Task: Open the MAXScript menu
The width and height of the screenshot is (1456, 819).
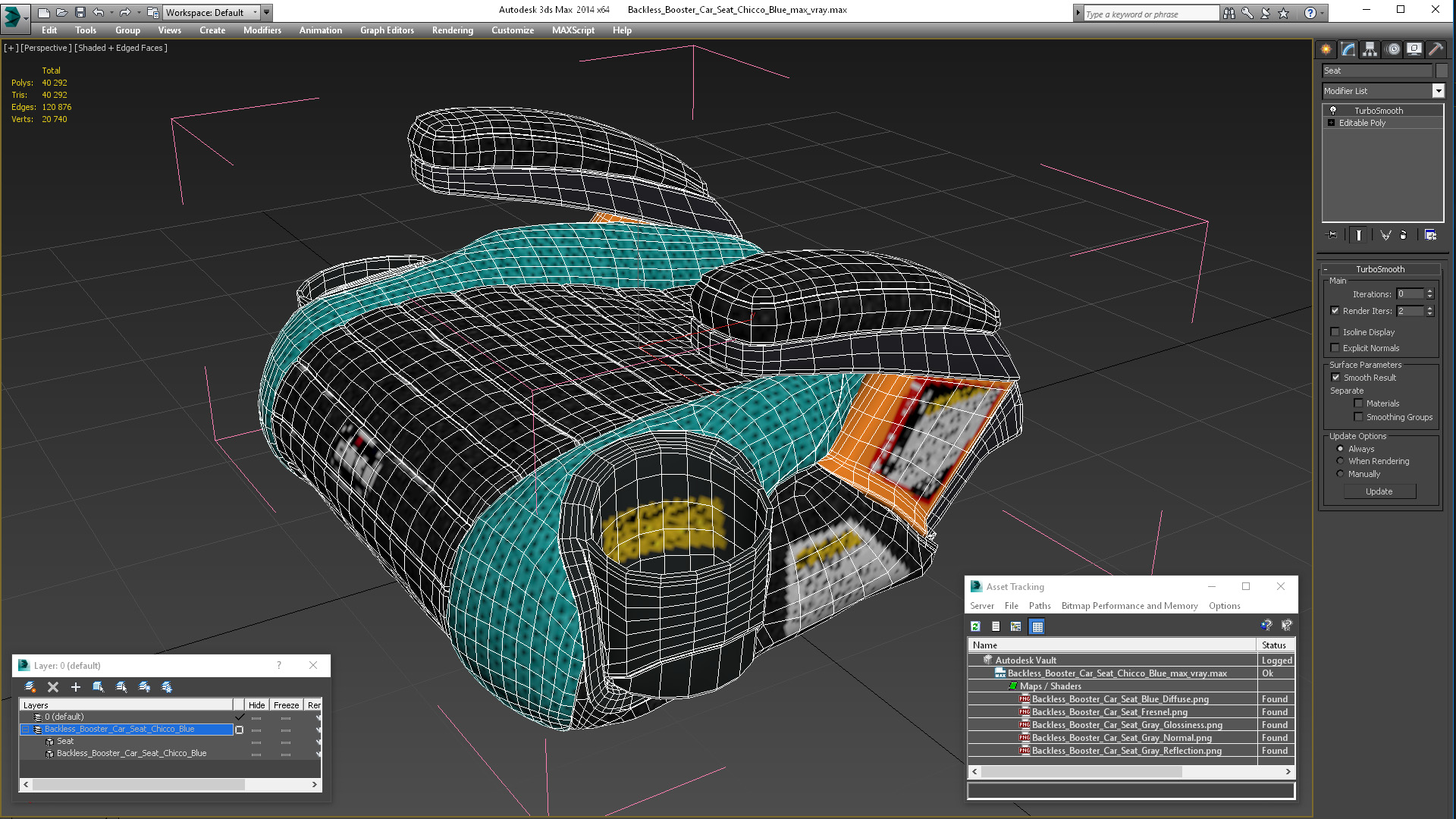Action: tap(573, 30)
